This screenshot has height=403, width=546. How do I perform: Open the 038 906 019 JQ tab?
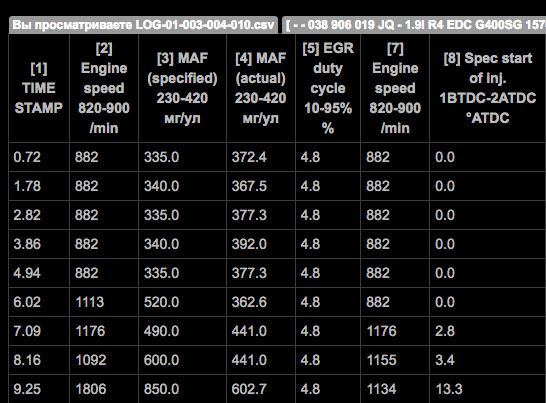[x=414, y=25]
